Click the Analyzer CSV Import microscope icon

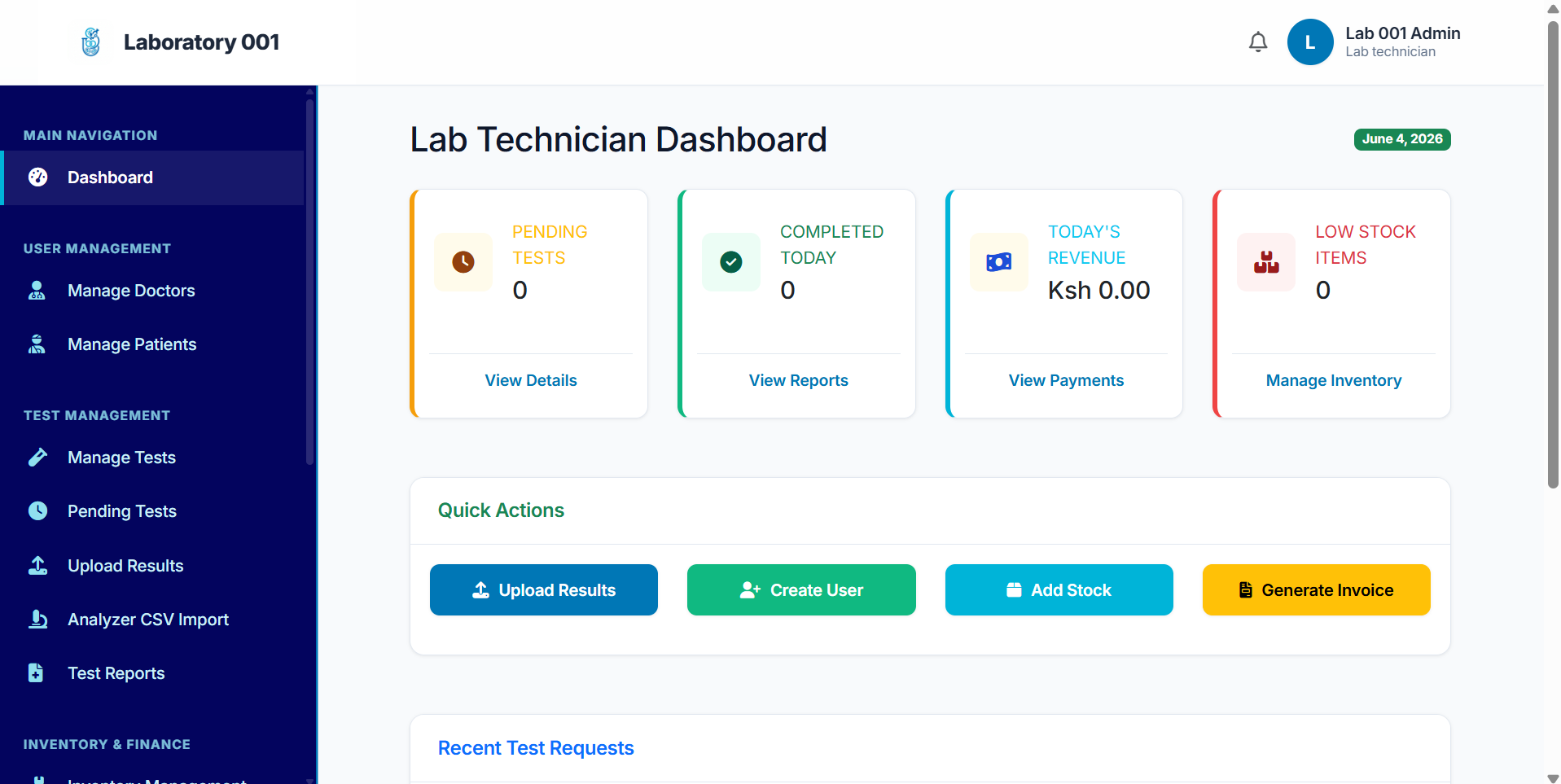[x=38, y=619]
